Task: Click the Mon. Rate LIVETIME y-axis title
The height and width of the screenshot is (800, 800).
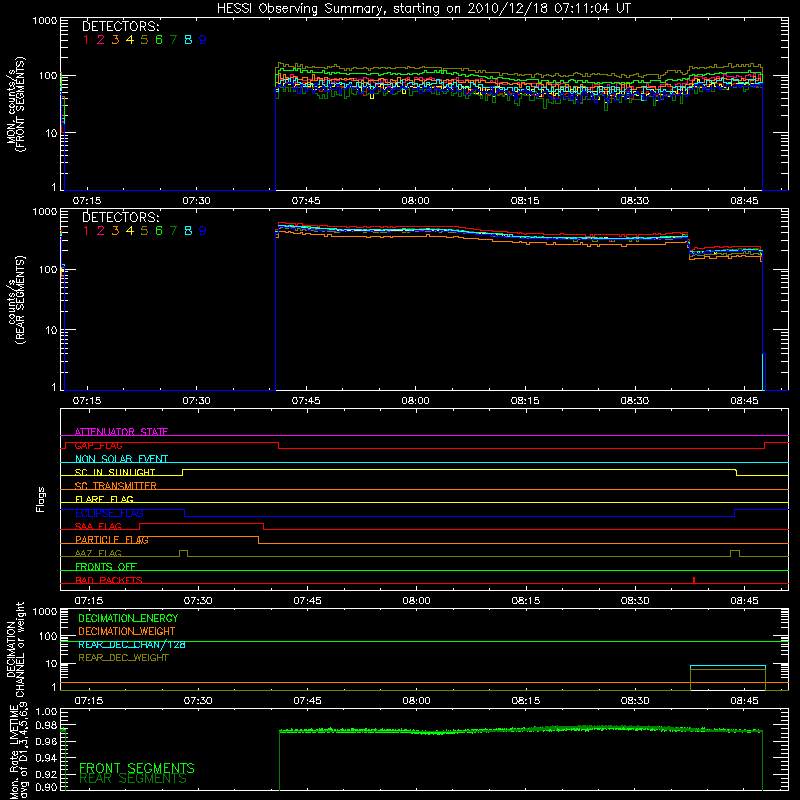Action: [19, 751]
